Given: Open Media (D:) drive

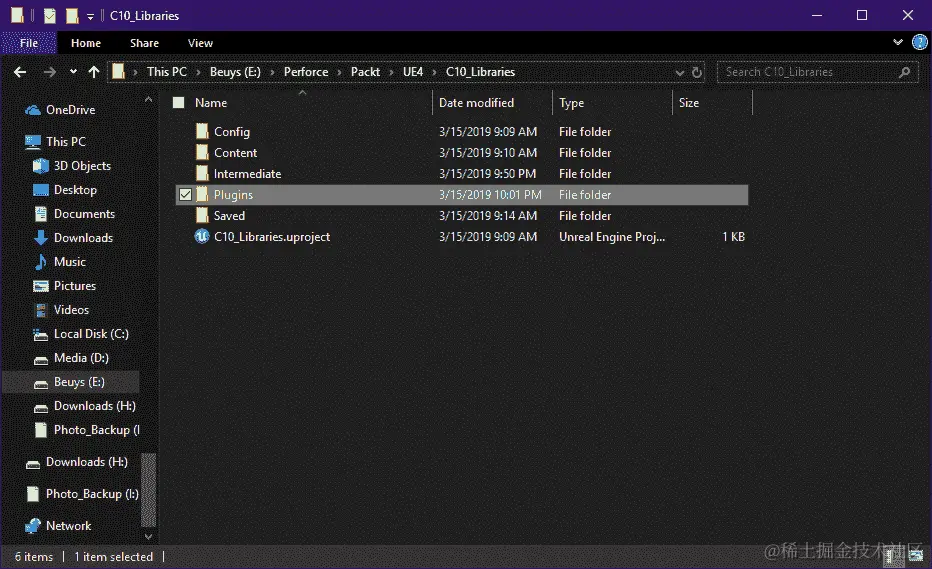Looking at the screenshot, I should coord(71,358).
